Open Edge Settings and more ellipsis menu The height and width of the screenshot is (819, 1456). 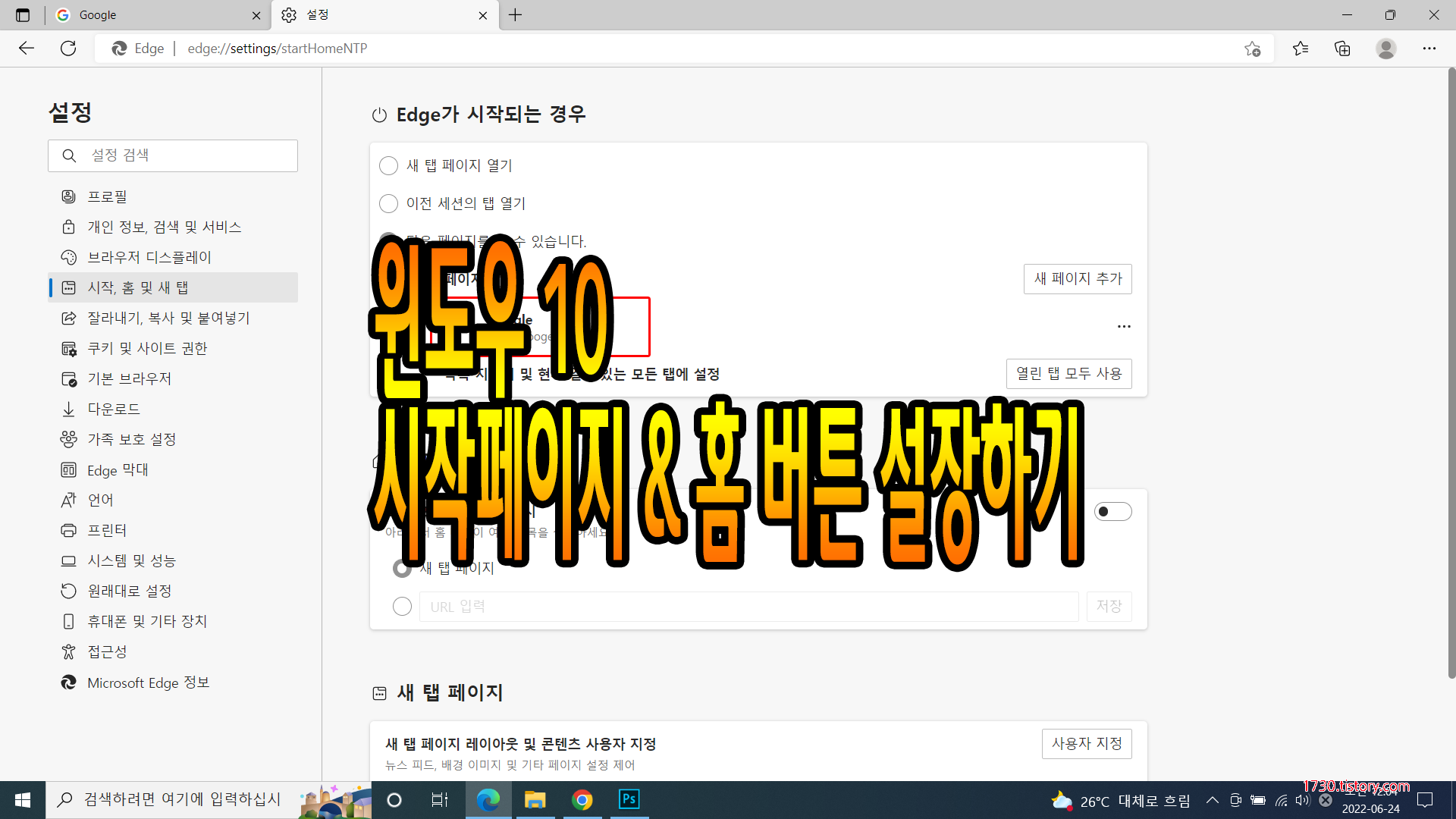(1429, 49)
